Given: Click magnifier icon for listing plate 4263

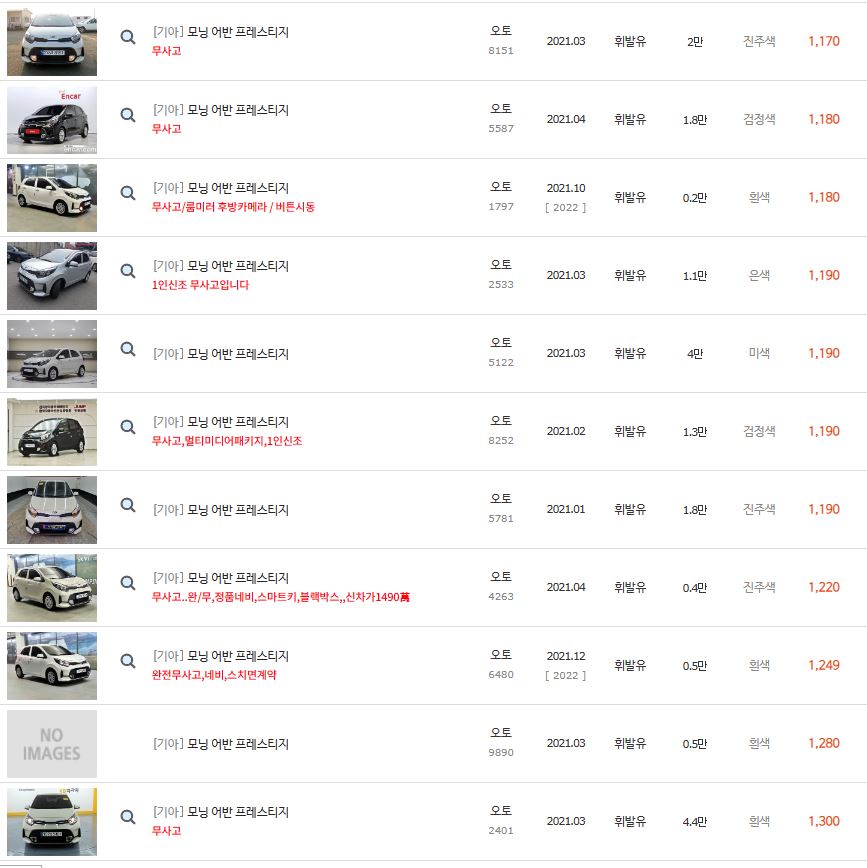Looking at the screenshot, I should pyautogui.click(x=128, y=583).
